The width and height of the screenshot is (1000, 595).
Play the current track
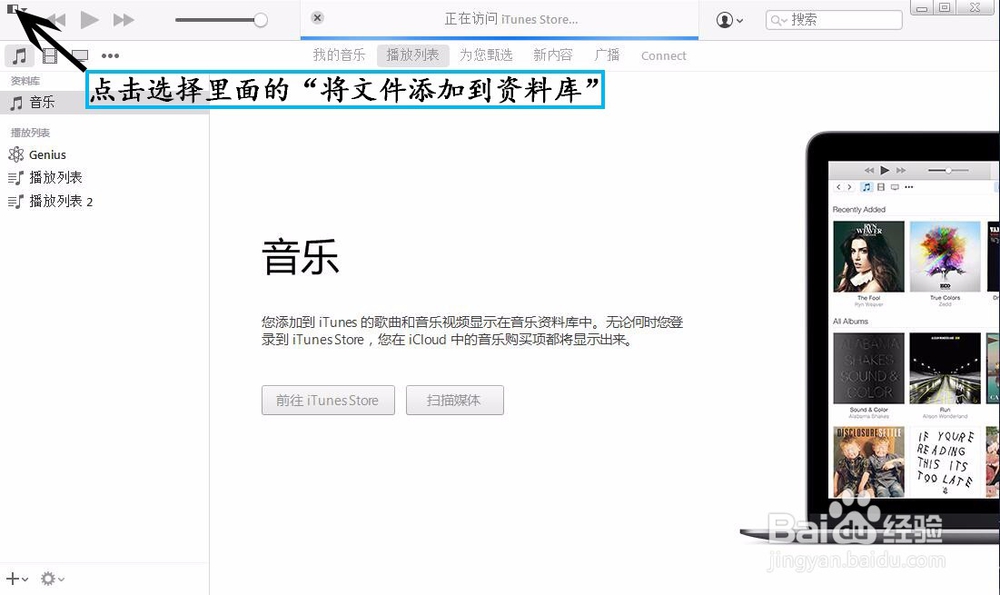(89, 20)
